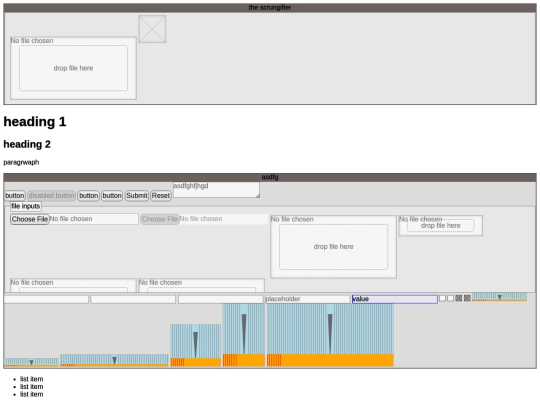Focus the text field showing 'placeholder'
This screenshot has width=540, height=405.
tap(308, 299)
